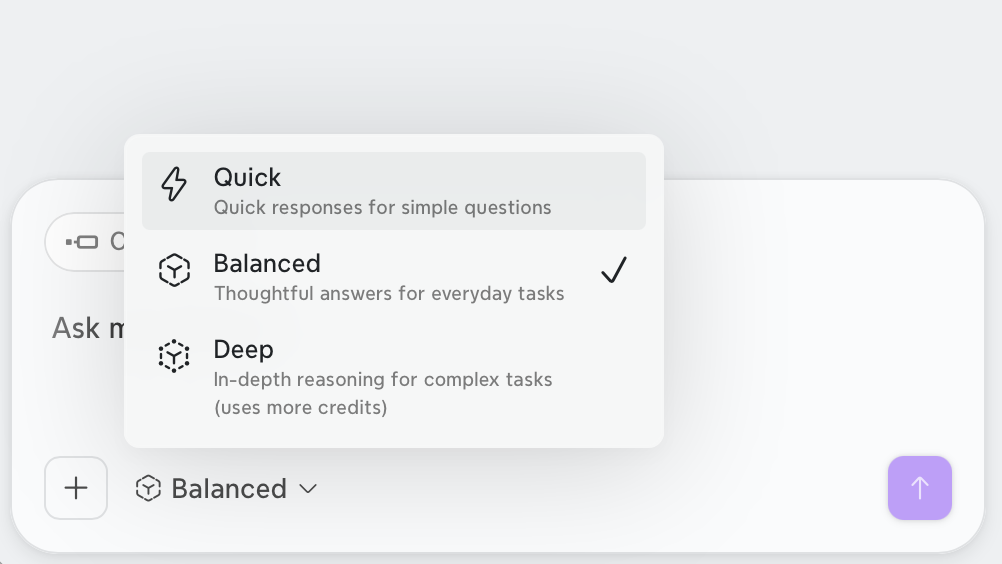
Task: Click "In-depth reasoning for complex tasks" text
Action: tap(383, 379)
